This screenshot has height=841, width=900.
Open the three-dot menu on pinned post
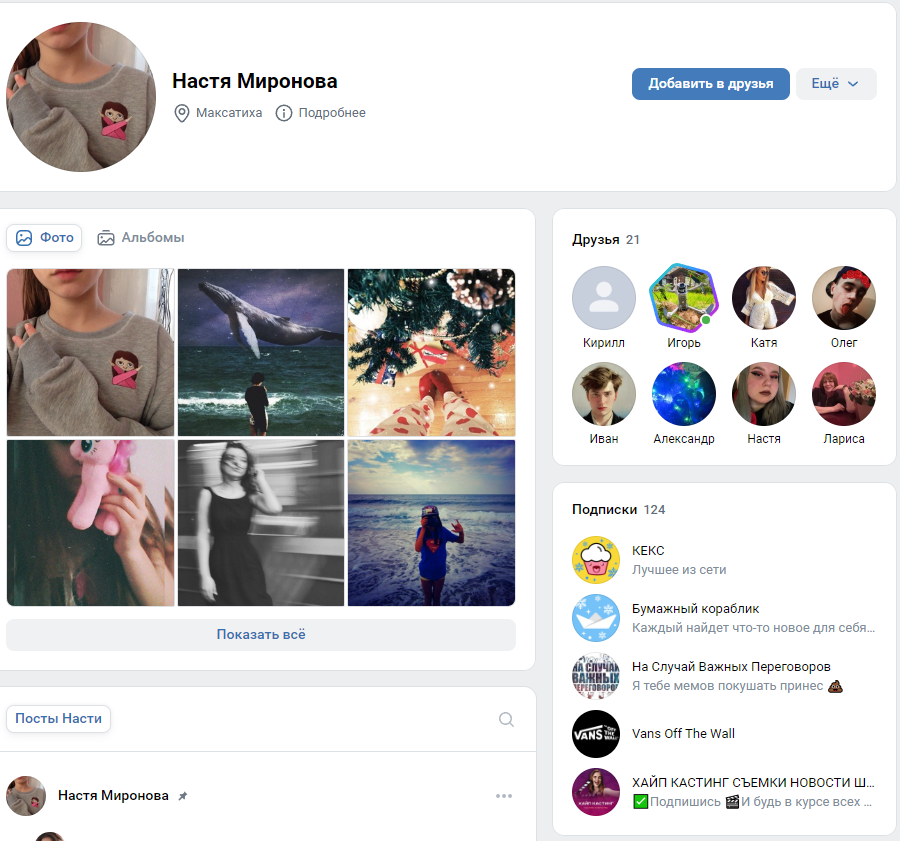pos(504,796)
